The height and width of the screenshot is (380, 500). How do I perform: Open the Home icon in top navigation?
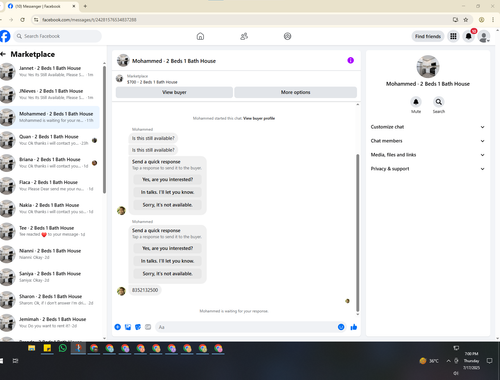click(200, 36)
